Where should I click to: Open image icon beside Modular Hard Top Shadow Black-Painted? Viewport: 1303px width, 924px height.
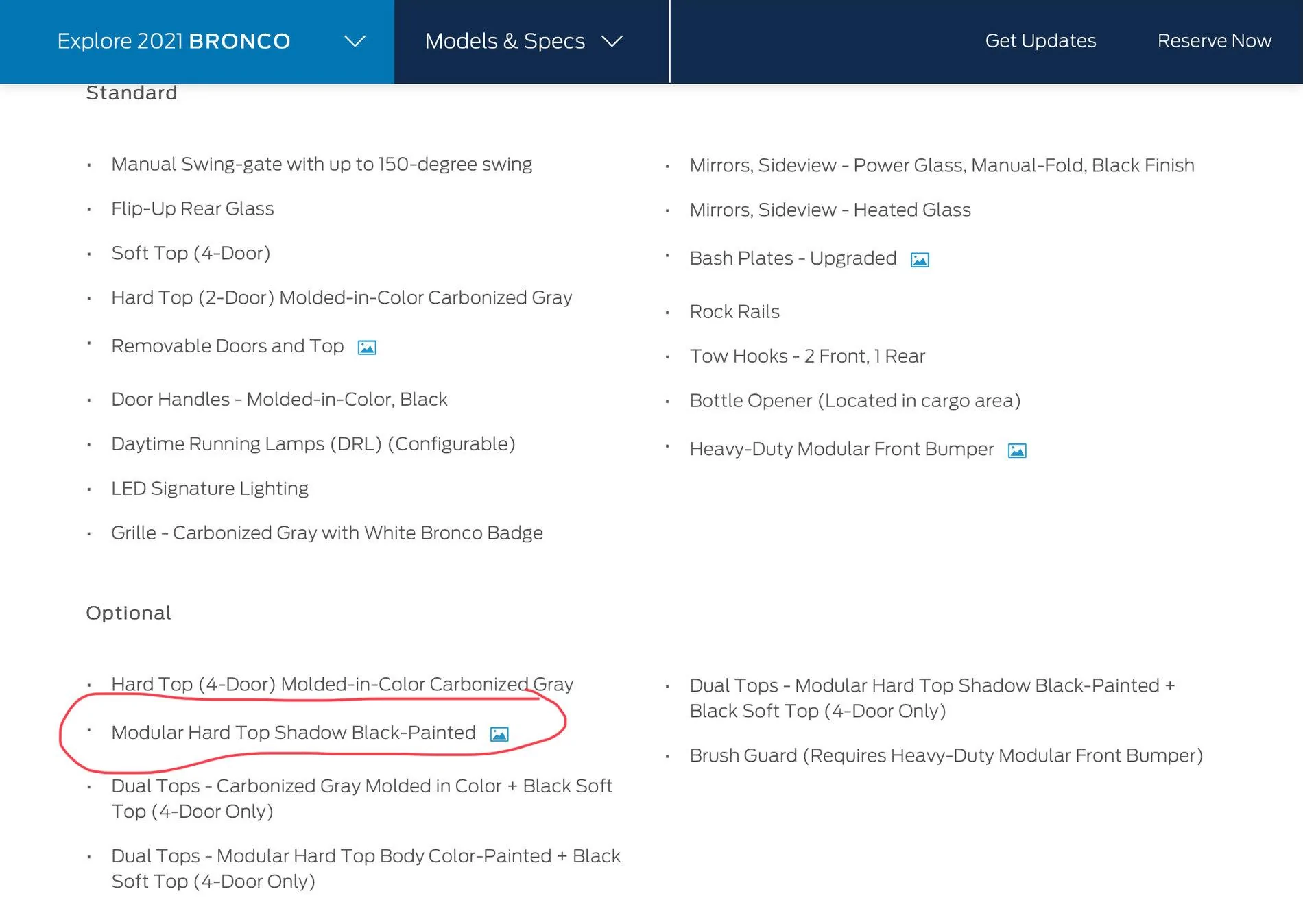499,734
